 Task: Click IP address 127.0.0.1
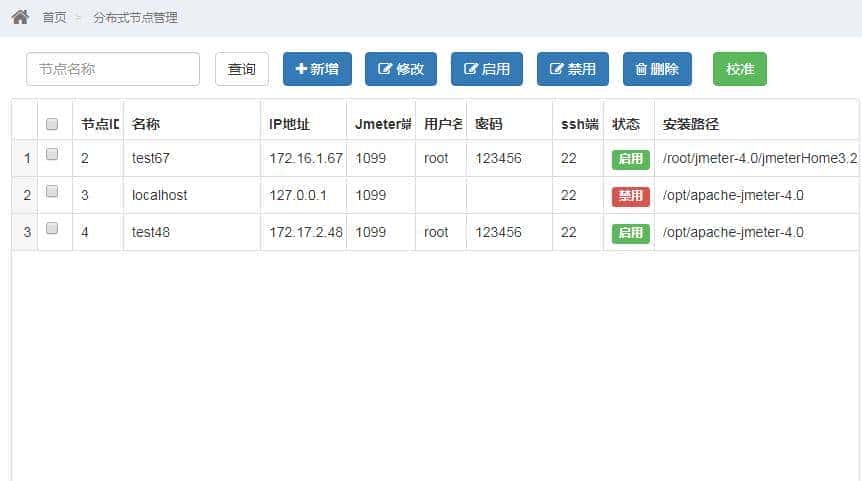click(298, 195)
